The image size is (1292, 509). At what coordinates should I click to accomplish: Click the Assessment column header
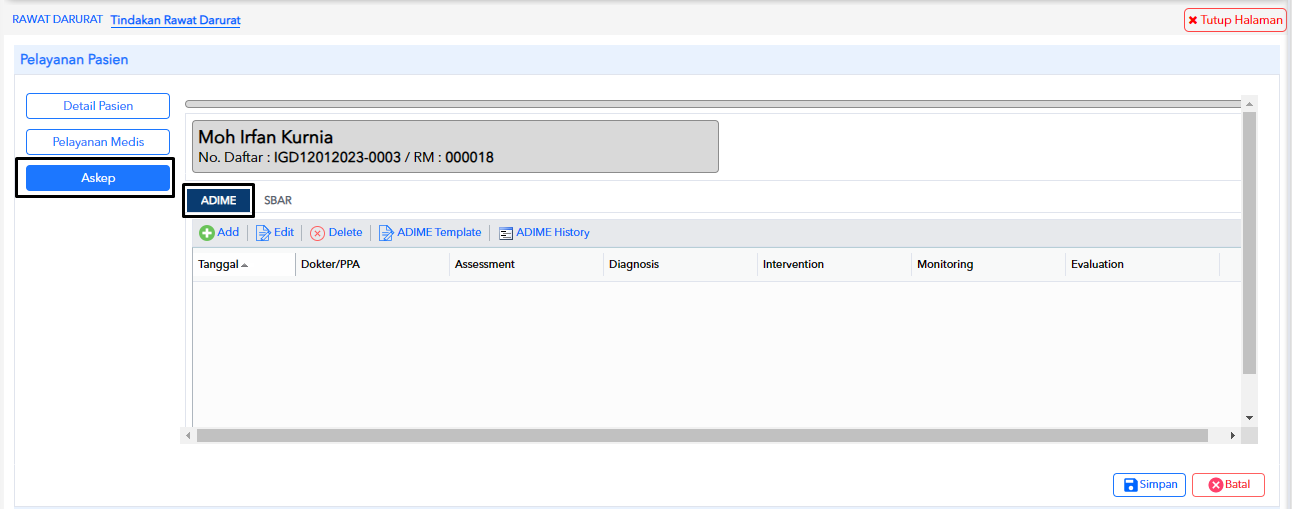click(484, 265)
